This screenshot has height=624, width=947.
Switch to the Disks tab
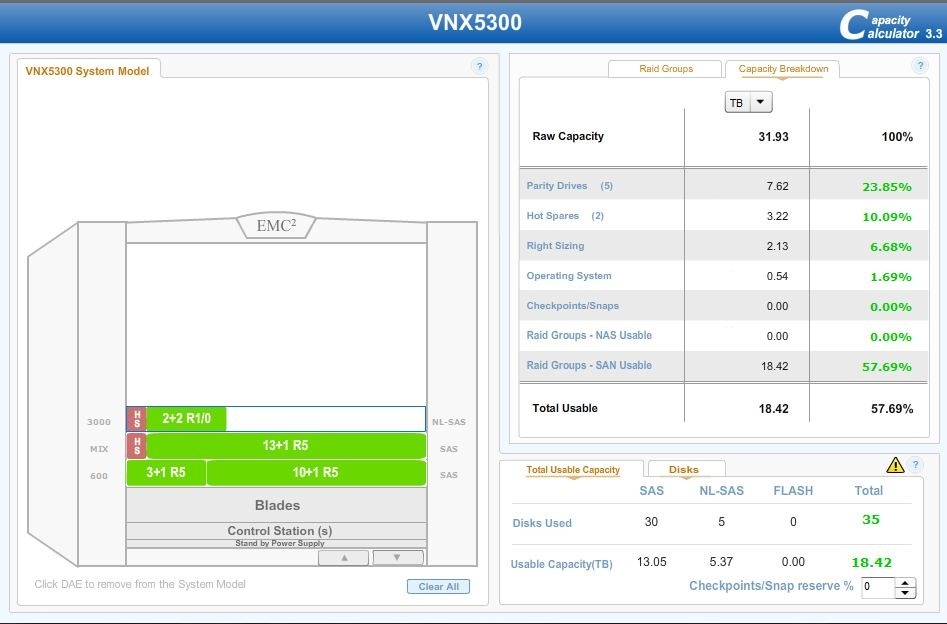(x=684, y=469)
